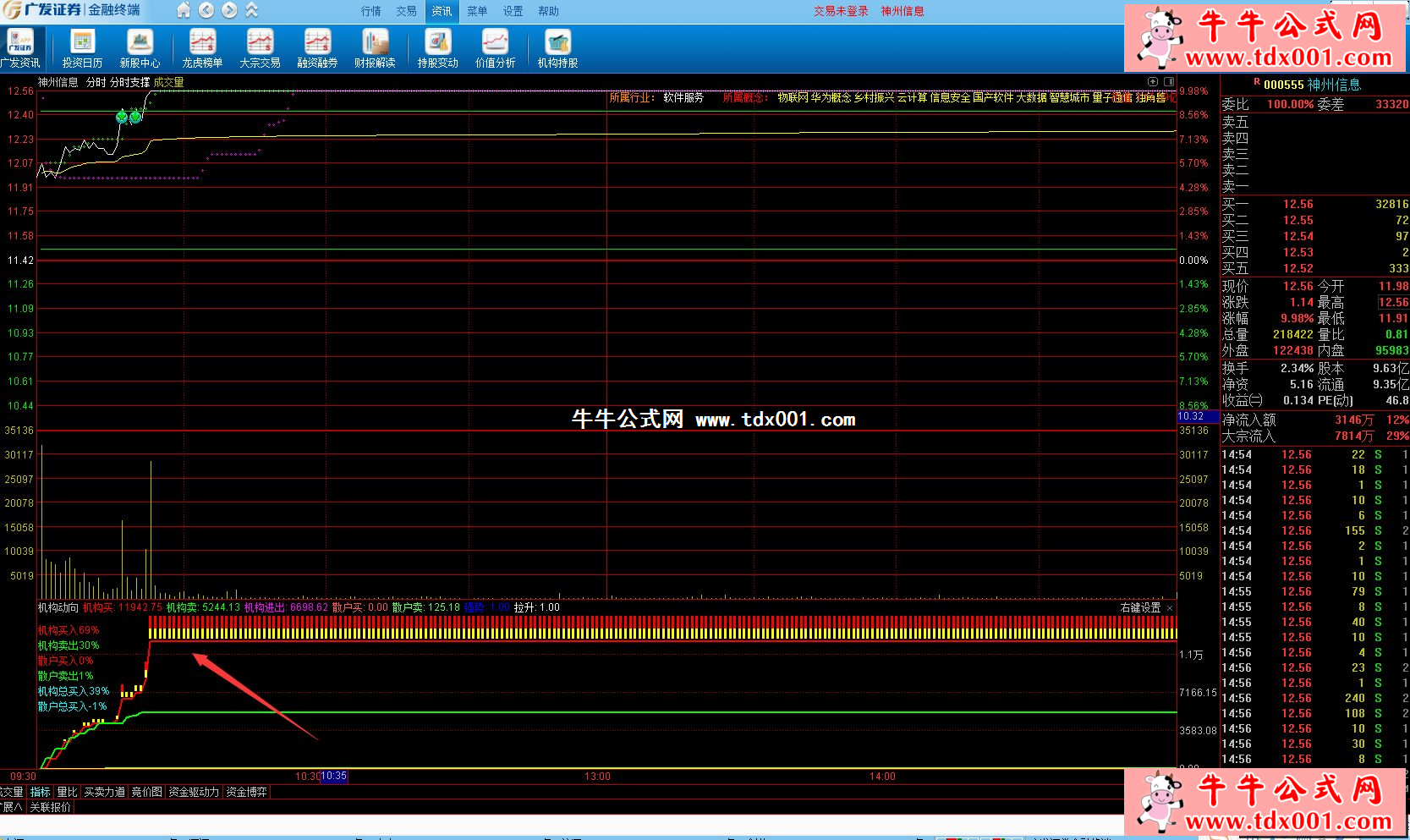Open 龙虎榜单 icon
Screen dimensions: 1410x840
[x=202, y=49]
